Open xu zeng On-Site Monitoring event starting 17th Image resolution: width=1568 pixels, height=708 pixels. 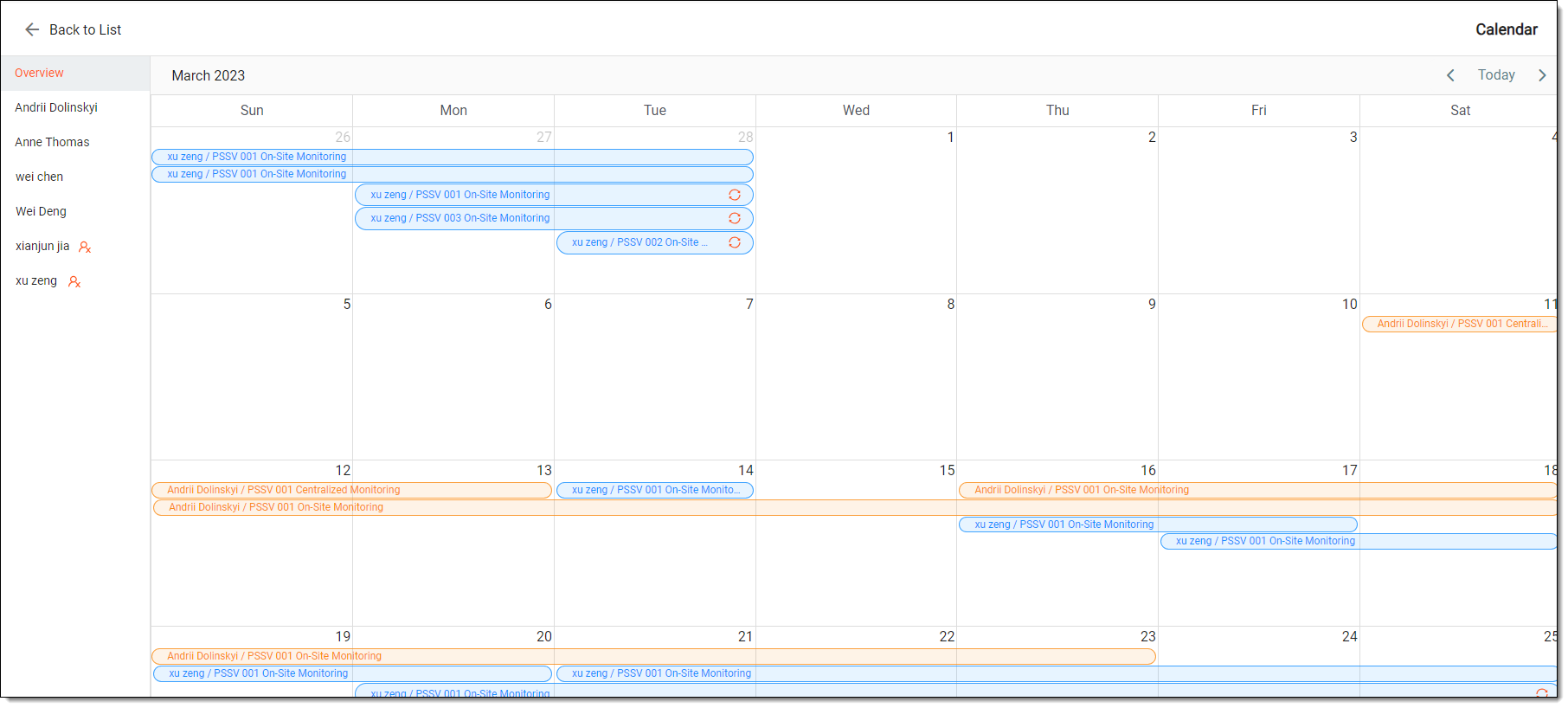[x=1359, y=541]
